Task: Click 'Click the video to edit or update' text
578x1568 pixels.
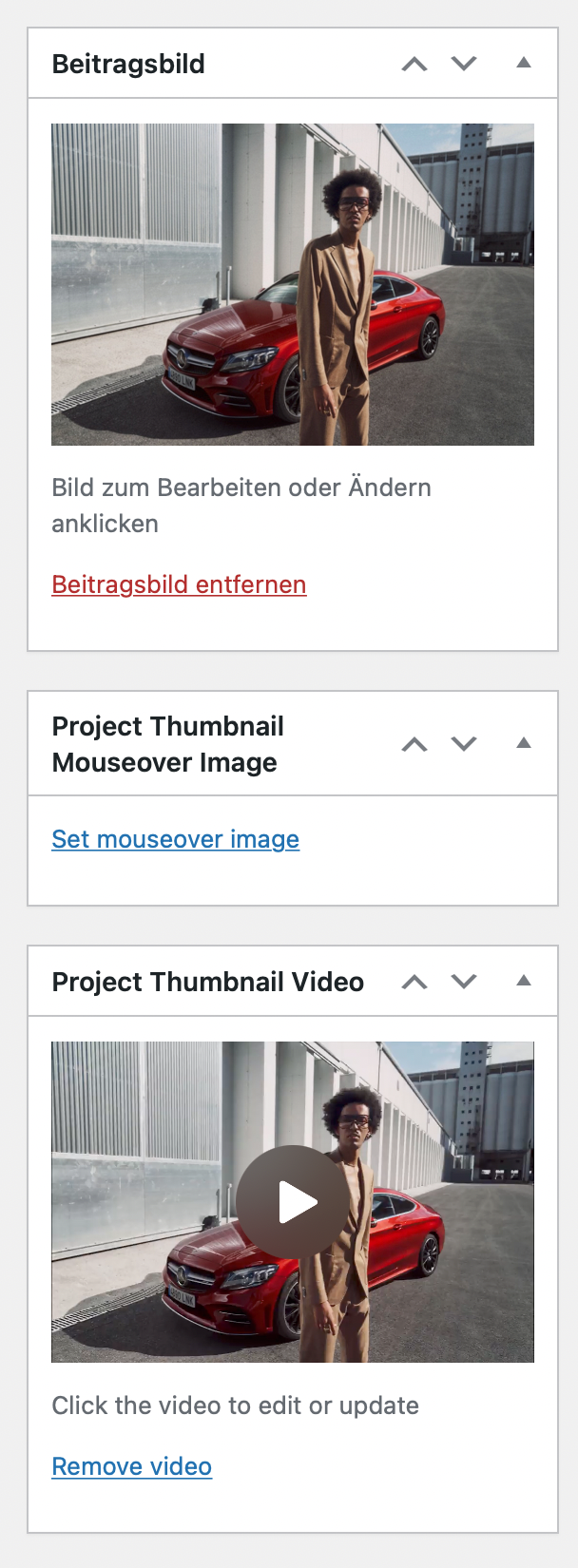Action: coord(235,1405)
